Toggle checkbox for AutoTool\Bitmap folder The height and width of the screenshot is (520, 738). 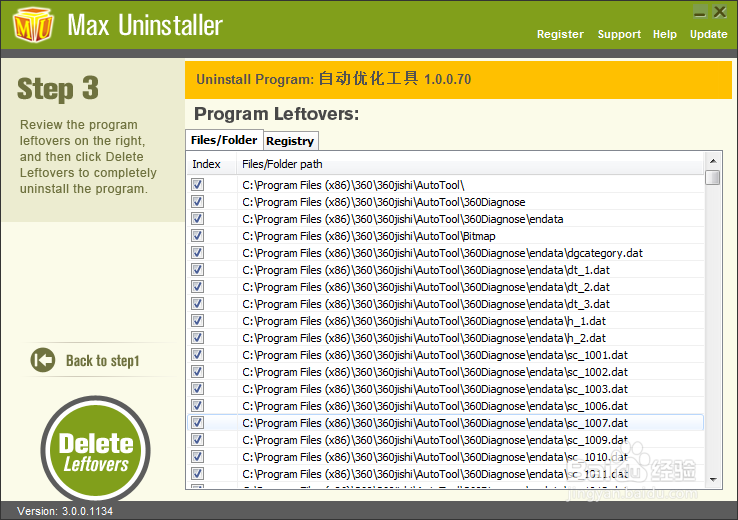click(198, 235)
